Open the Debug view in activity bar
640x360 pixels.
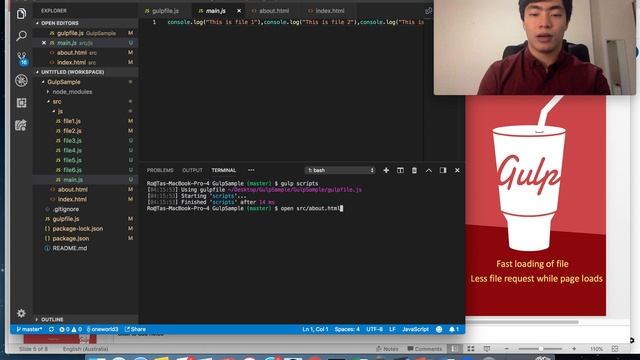tap(21, 80)
